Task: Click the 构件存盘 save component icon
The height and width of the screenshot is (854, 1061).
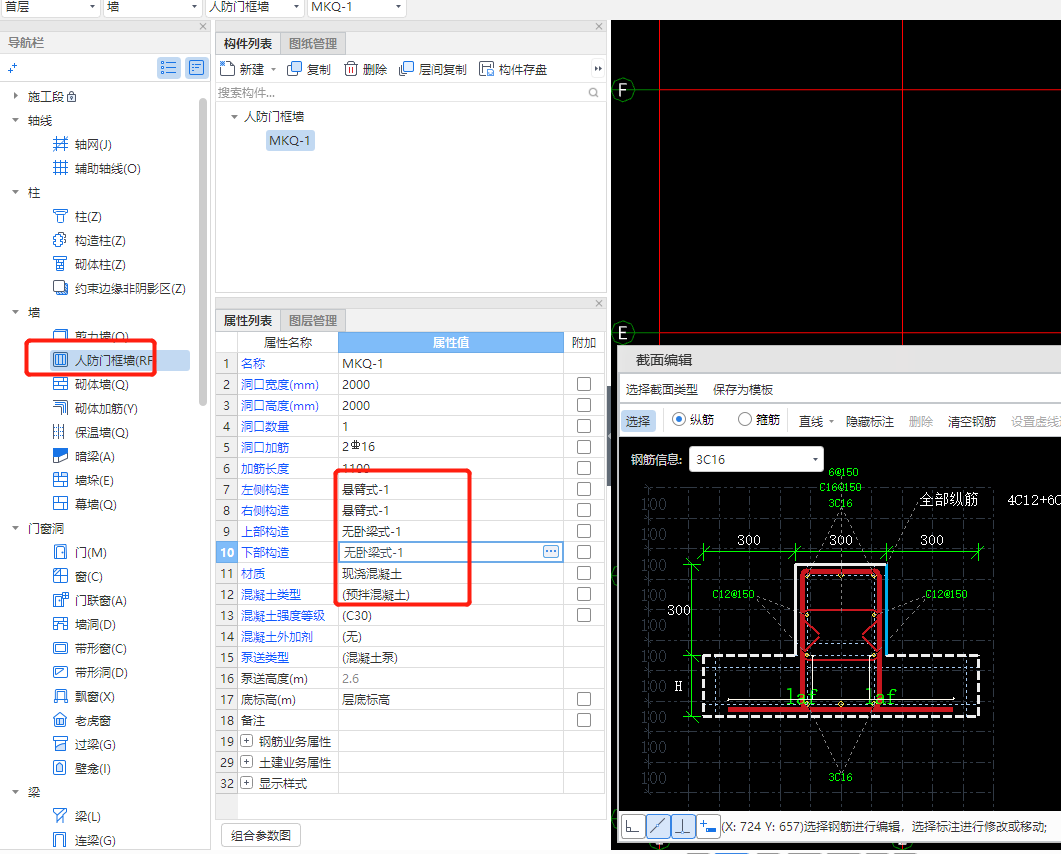Action: (x=487, y=69)
